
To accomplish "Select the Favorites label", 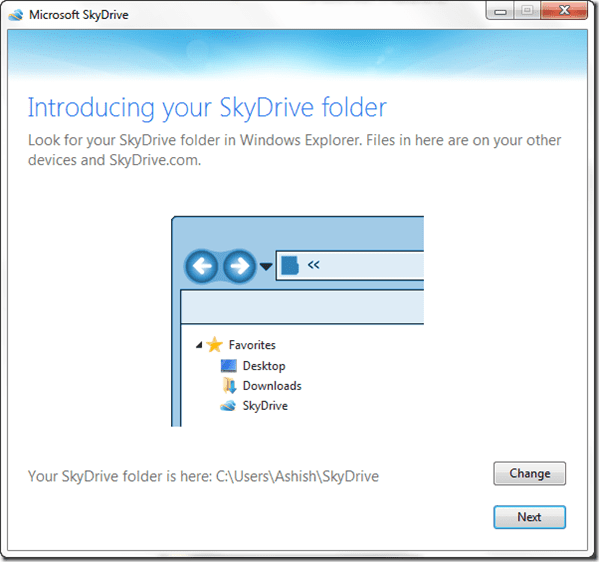I will coord(252,345).
